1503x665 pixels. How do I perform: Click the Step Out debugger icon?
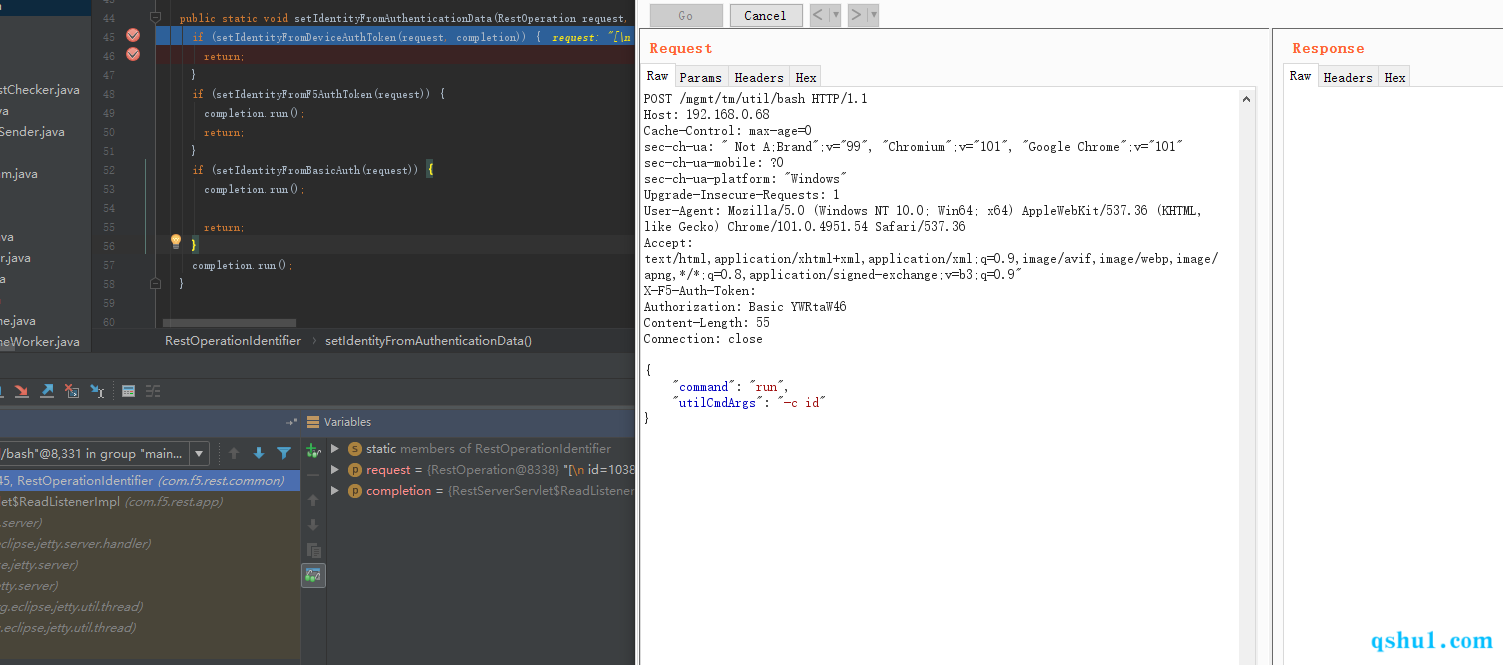click(x=46, y=391)
